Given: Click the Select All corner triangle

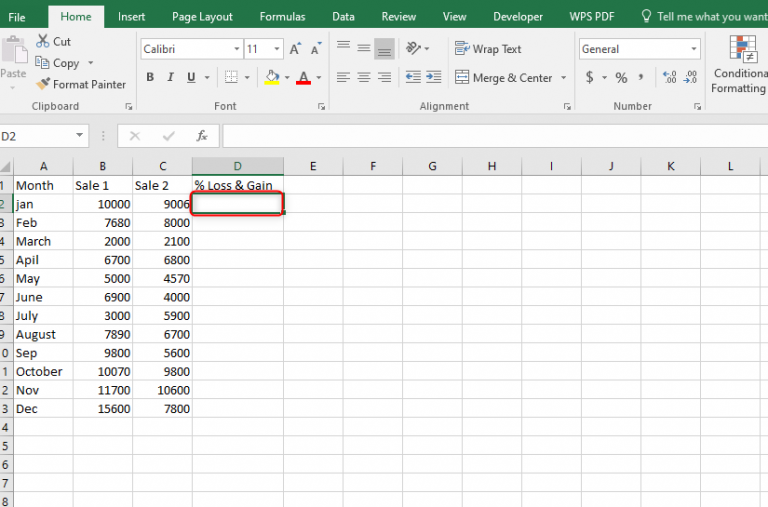Looking at the screenshot, I should click(6, 167).
